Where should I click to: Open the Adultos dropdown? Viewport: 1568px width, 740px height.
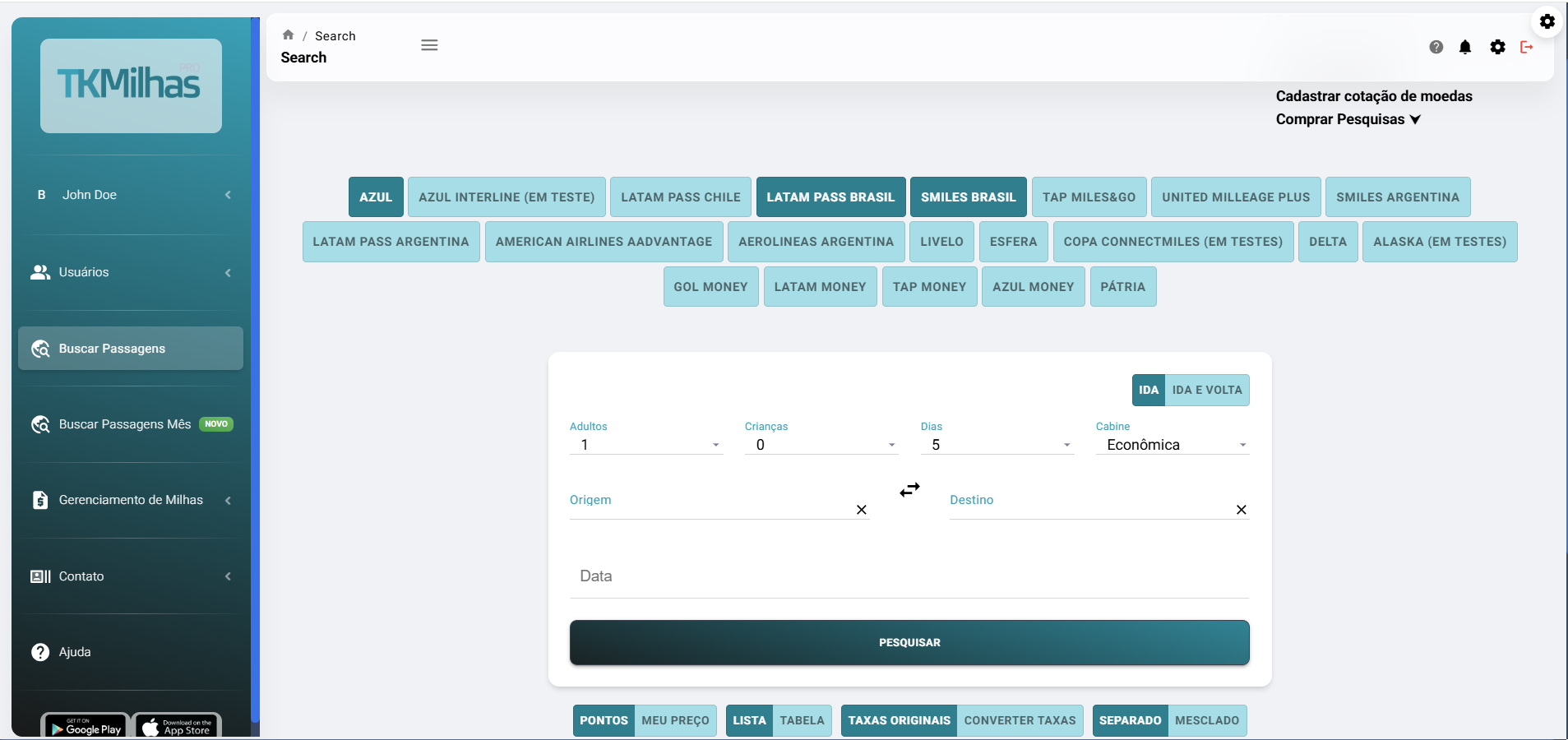(646, 445)
